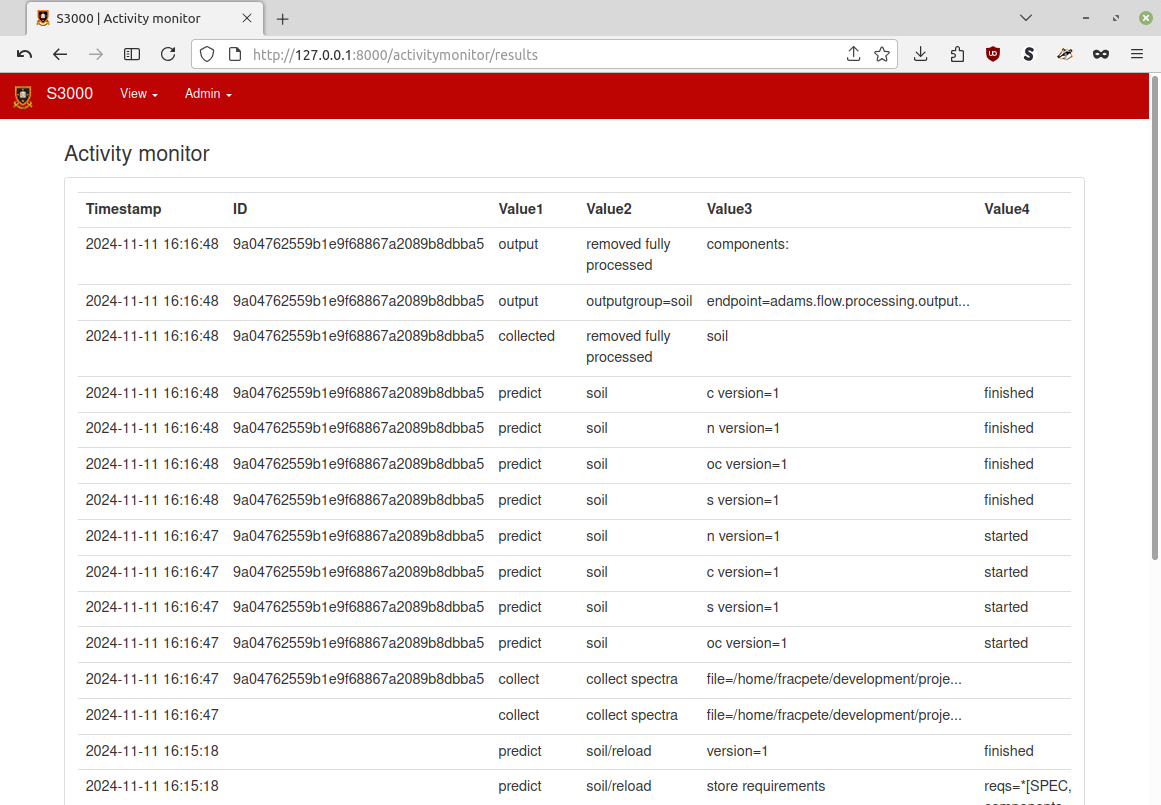Click the S3000 crest logo
Viewport: 1161px width, 805px height.
23,96
